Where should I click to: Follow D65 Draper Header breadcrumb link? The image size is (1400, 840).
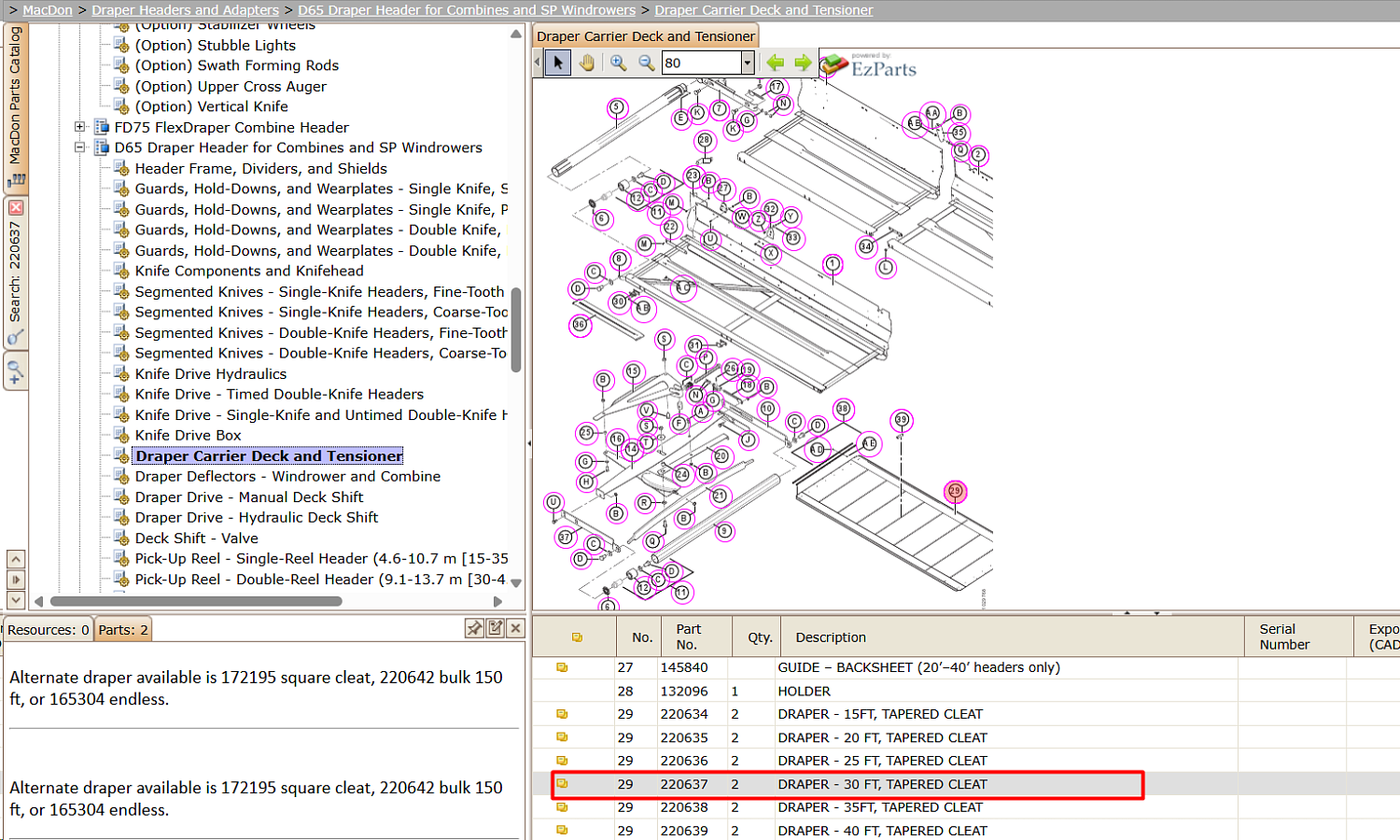point(467,10)
